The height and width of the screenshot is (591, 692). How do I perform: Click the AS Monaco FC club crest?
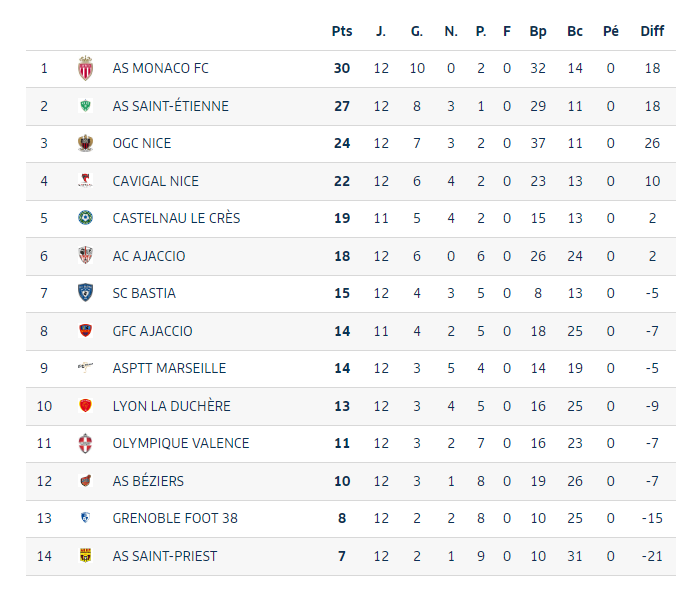[85, 68]
